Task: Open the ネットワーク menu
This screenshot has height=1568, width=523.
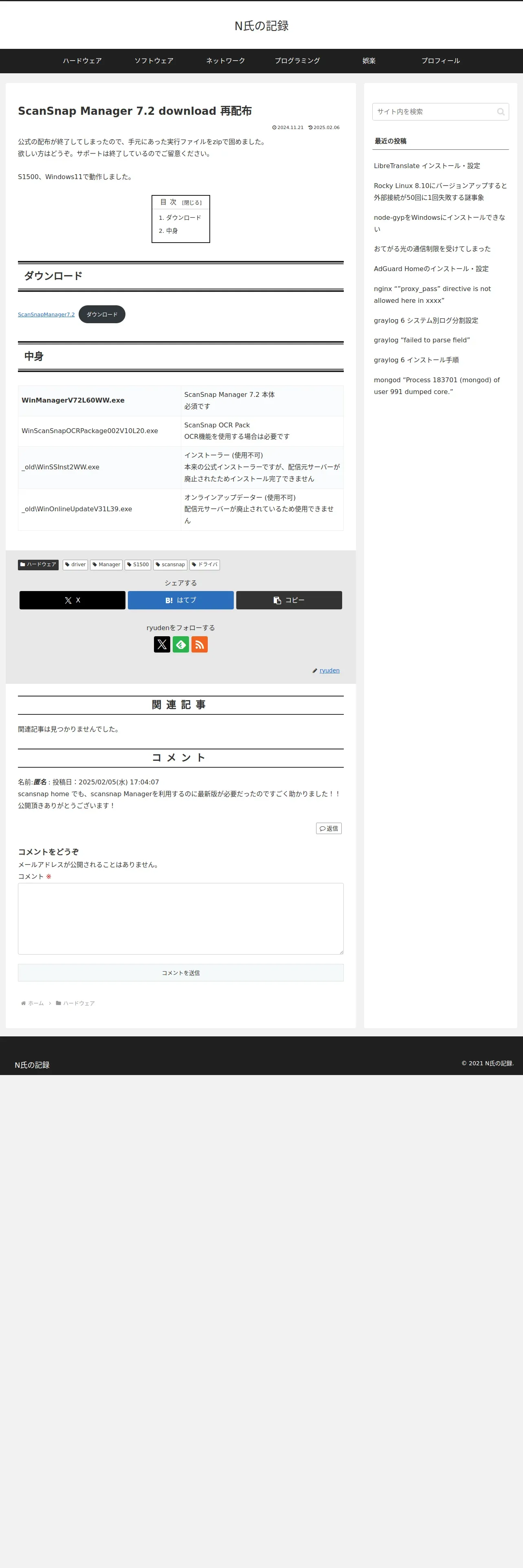Action: [225, 61]
